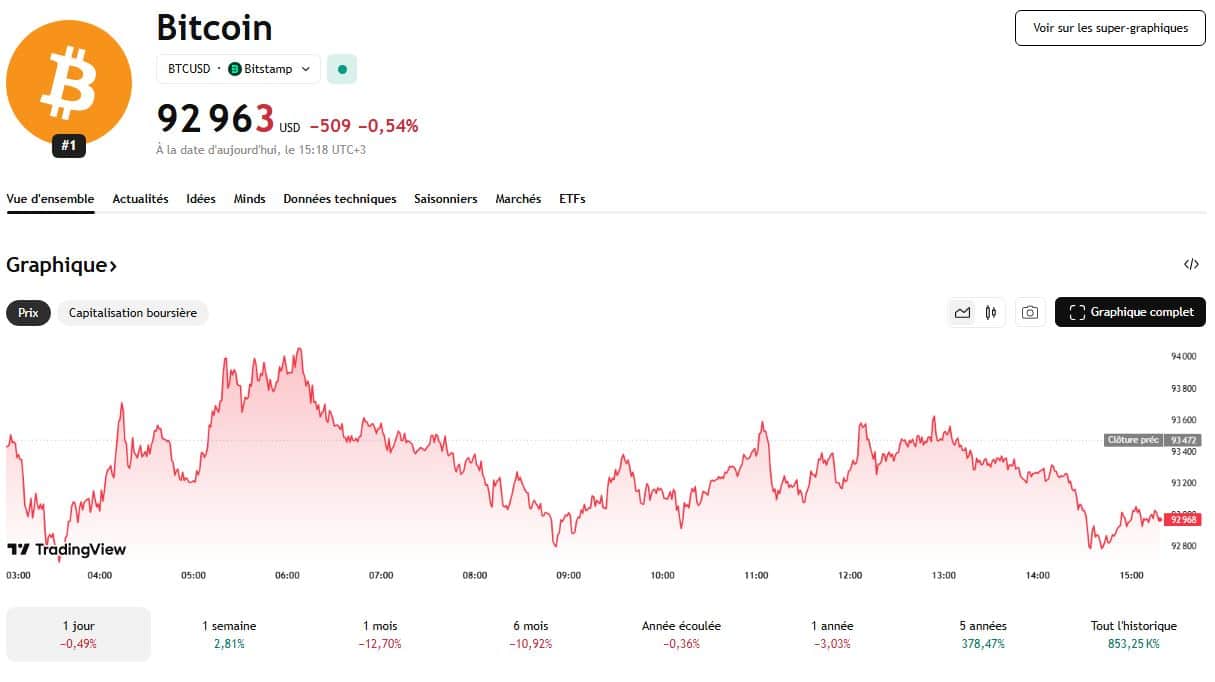Click the green market status indicator
The image size is (1215, 682).
pyautogui.click(x=342, y=69)
